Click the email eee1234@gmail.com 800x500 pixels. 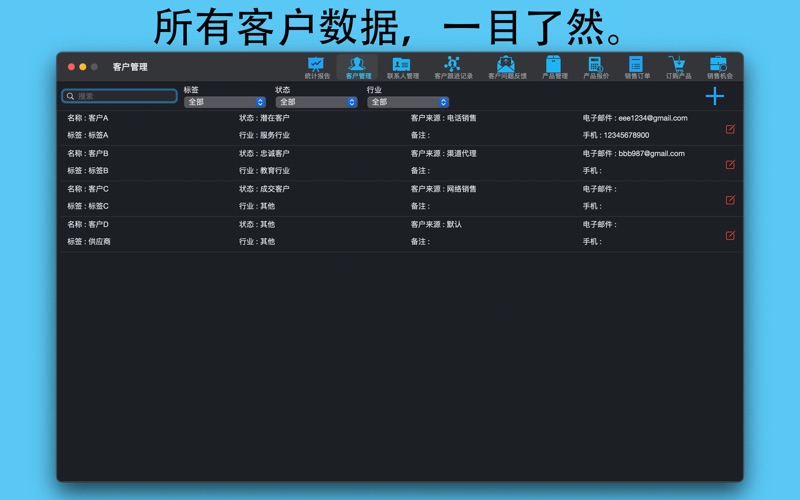click(x=653, y=118)
